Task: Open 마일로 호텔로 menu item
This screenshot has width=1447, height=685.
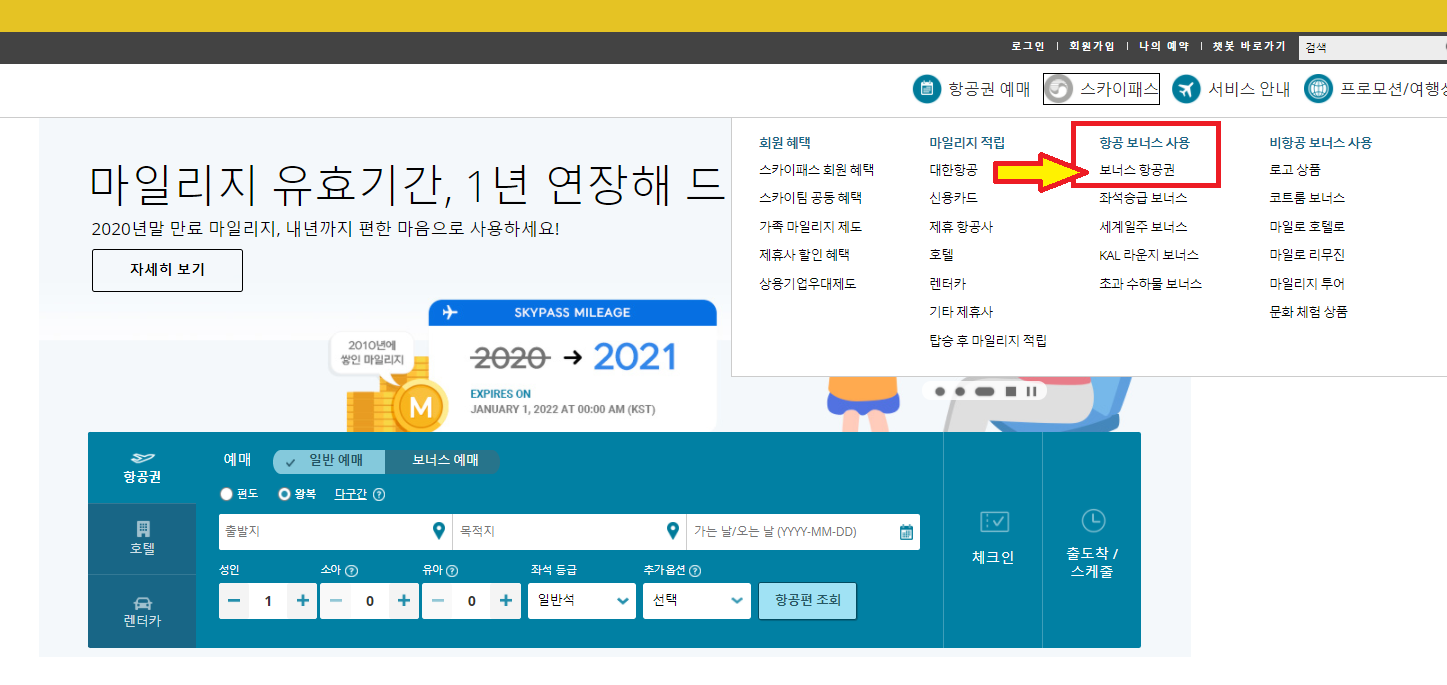Action: pyautogui.click(x=1307, y=227)
